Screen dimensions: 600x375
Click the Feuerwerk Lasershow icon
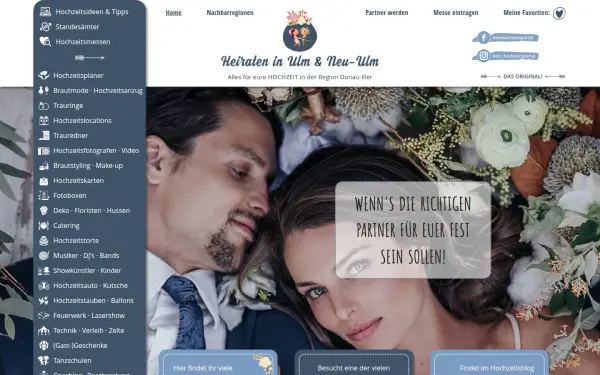[x=44, y=315]
